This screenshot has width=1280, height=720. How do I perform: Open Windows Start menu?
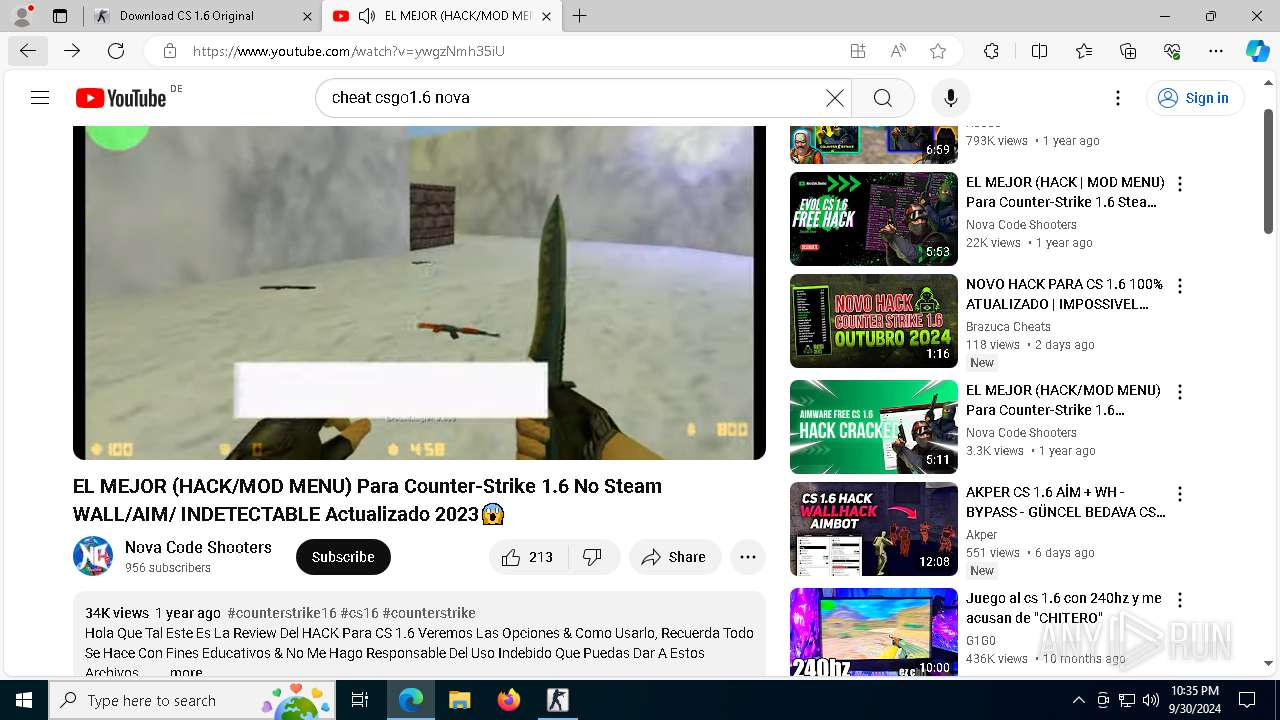[x=24, y=700]
